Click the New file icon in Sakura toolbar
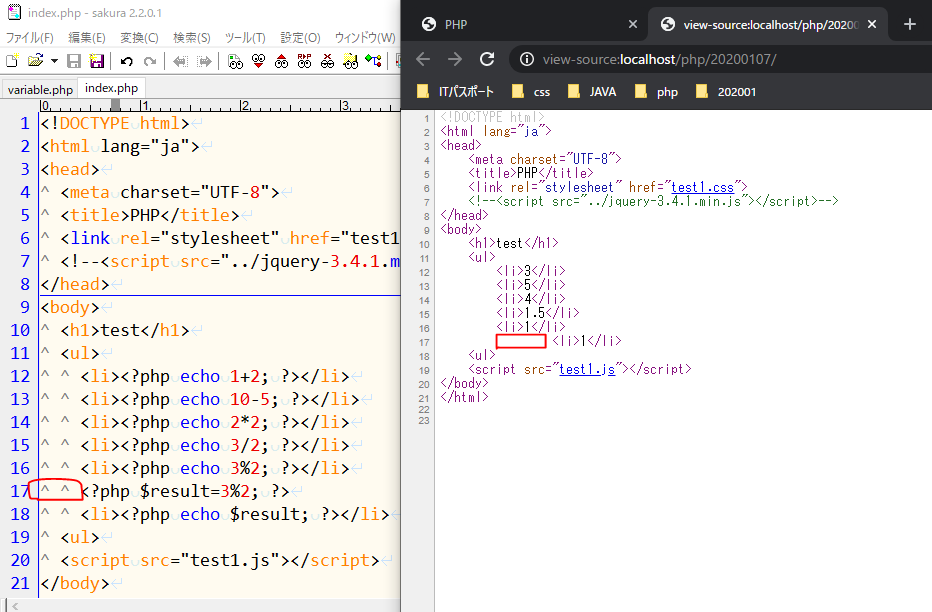This screenshot has width=932, height=612. tap(12, 62)
